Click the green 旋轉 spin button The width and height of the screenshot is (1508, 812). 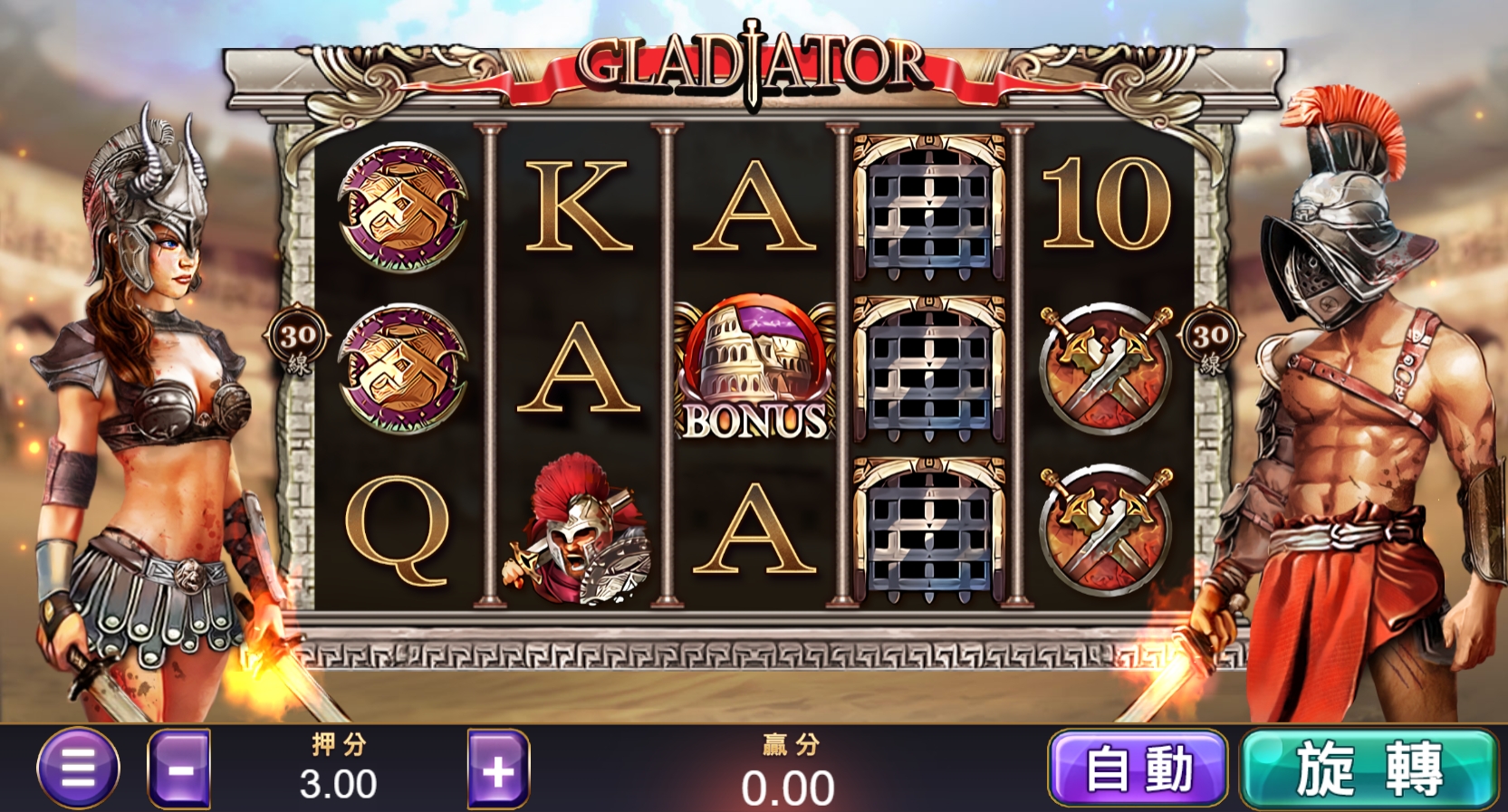(x=1369, y=769)
